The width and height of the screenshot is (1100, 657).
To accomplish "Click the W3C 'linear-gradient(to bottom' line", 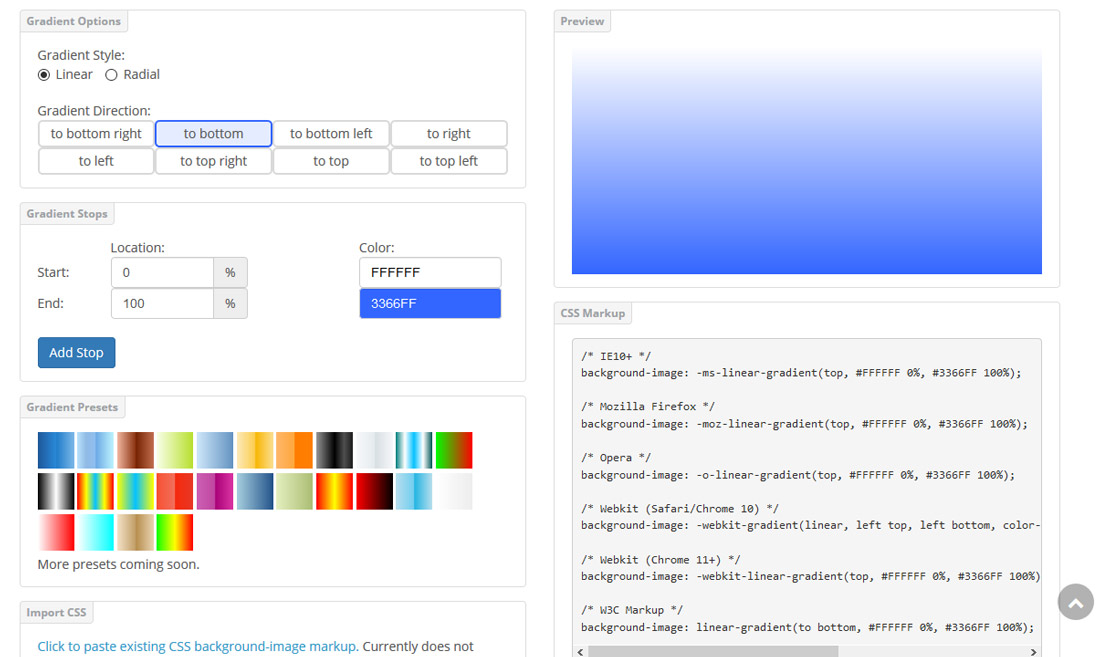I will (x=807, y=627).
